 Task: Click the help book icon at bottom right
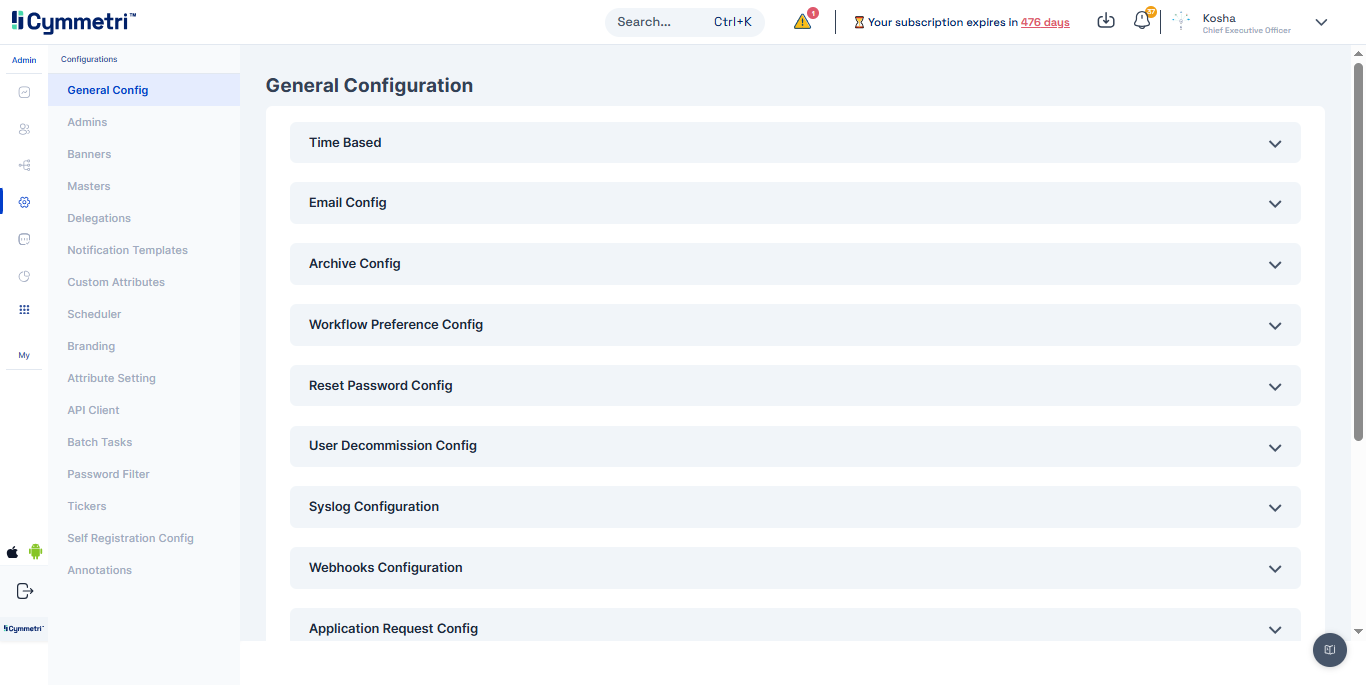pyautogui.click(x=1329, y=650)
